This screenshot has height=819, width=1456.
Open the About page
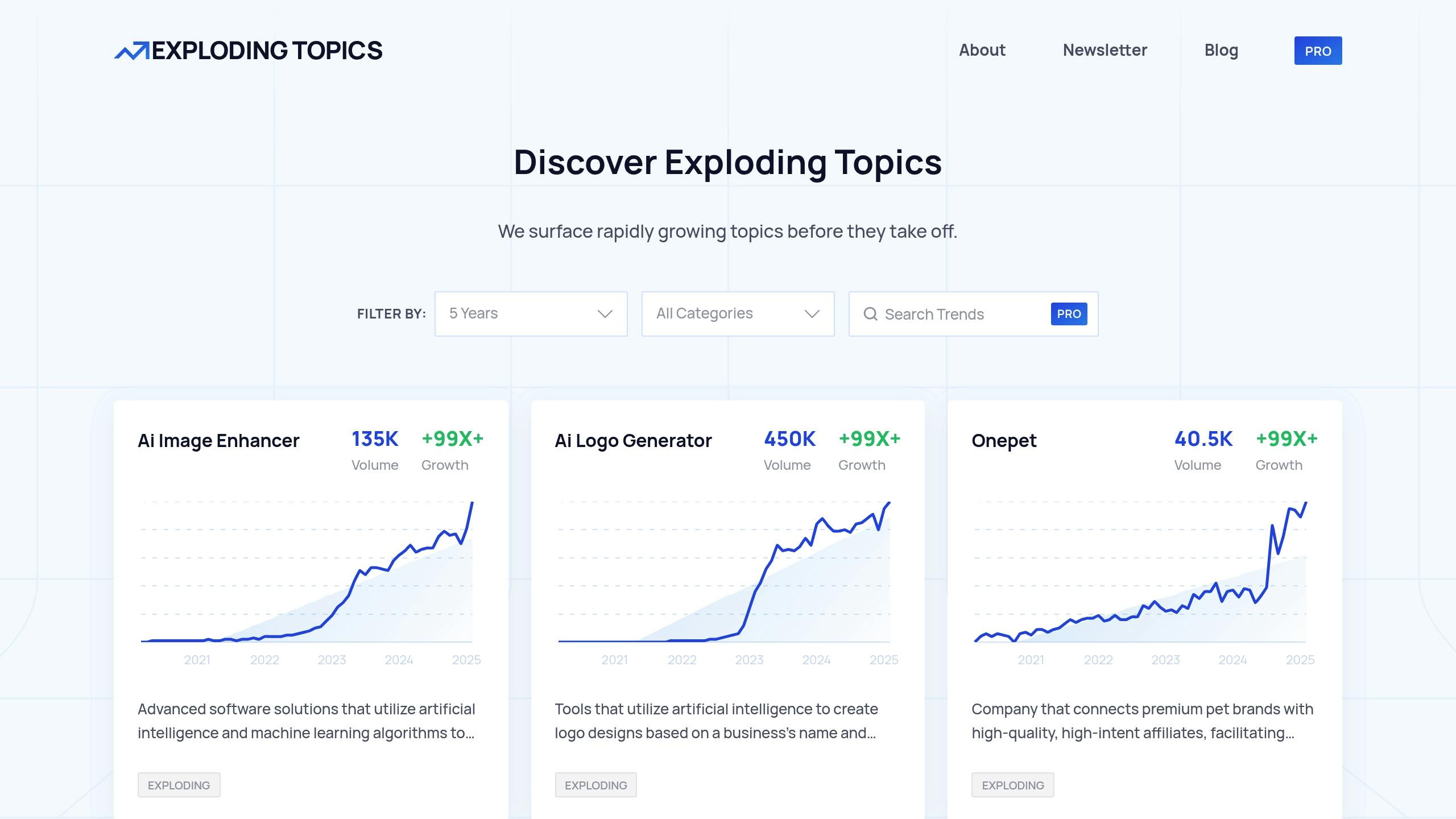click(982, 50)
